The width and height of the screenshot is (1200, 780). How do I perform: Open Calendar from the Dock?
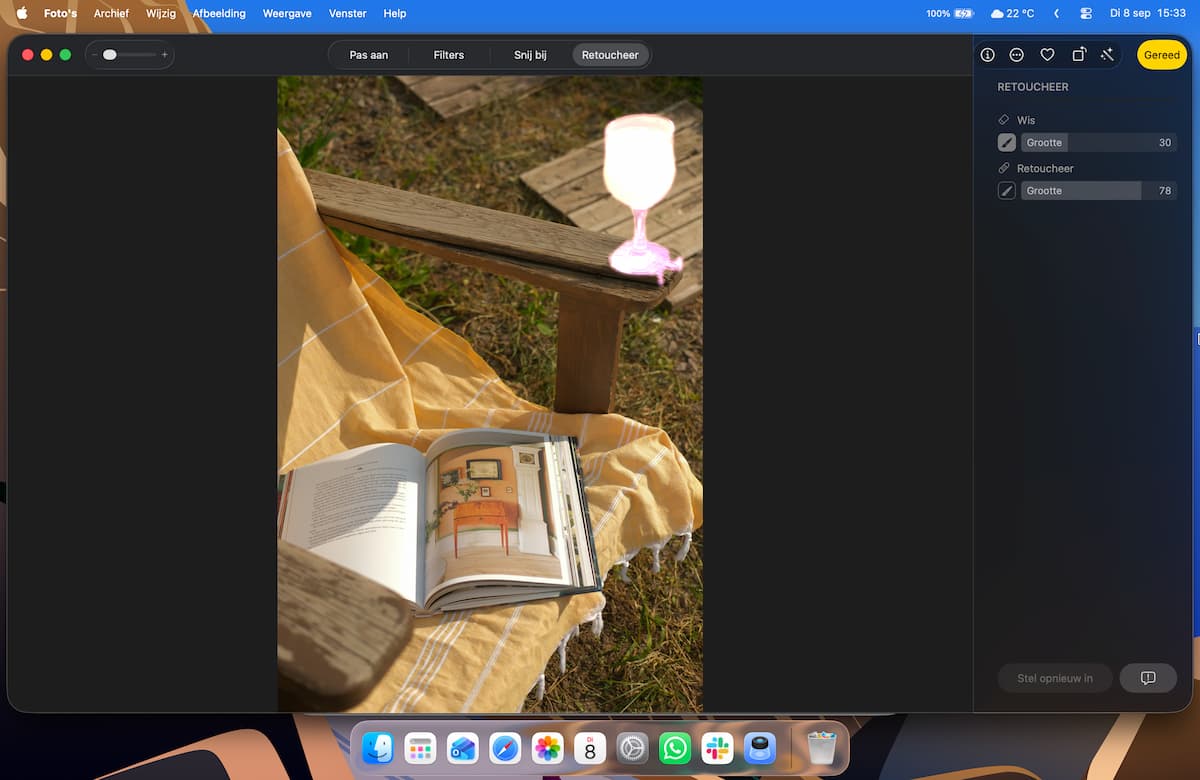click(x=590, y=748)
